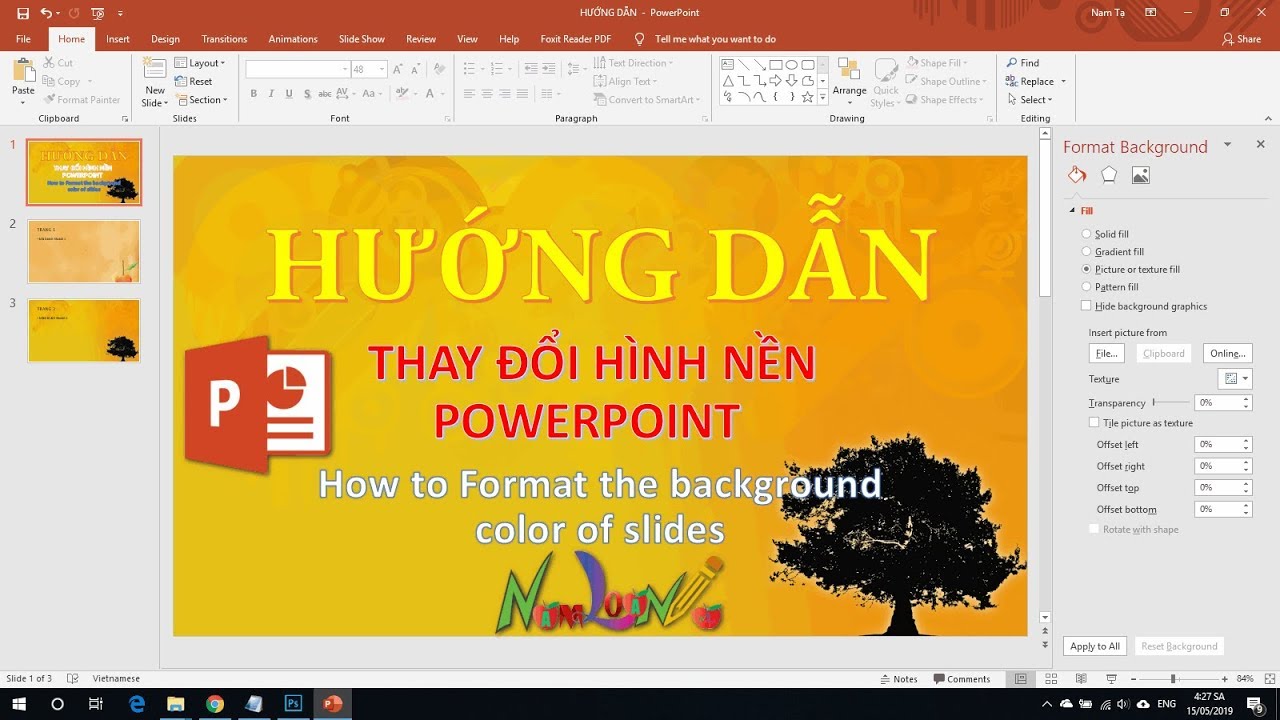1280x720 pixels.
Task: Open the Fill & Line paint bucket tab
Action: pyautogui.click(x=1077, y=175)
